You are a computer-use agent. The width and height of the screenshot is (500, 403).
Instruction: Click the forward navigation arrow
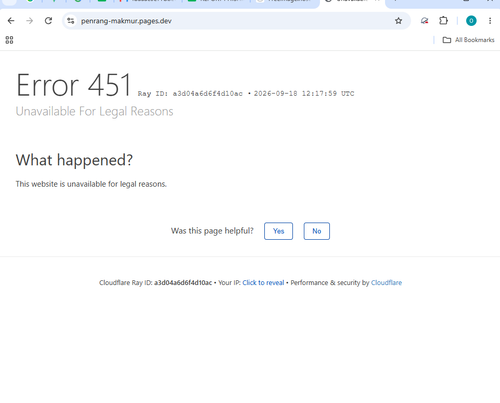click(30, 21)
